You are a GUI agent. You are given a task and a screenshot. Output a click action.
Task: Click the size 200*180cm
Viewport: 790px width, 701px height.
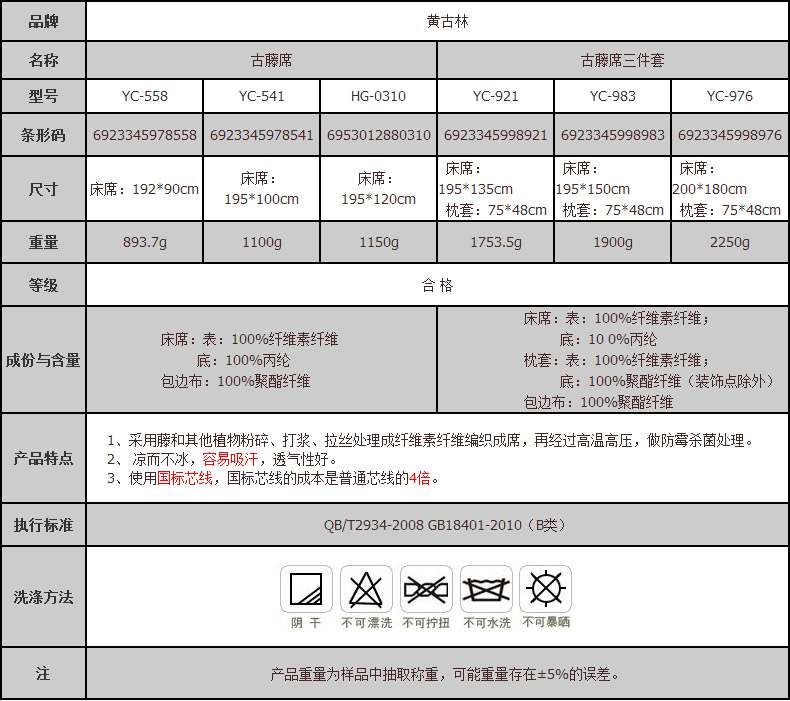point(709,189)
